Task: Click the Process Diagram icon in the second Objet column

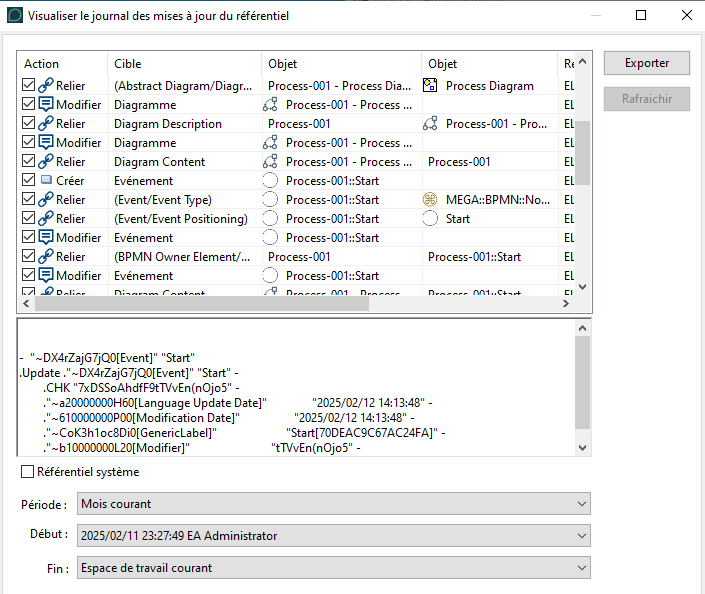Action: click(431, 86)
